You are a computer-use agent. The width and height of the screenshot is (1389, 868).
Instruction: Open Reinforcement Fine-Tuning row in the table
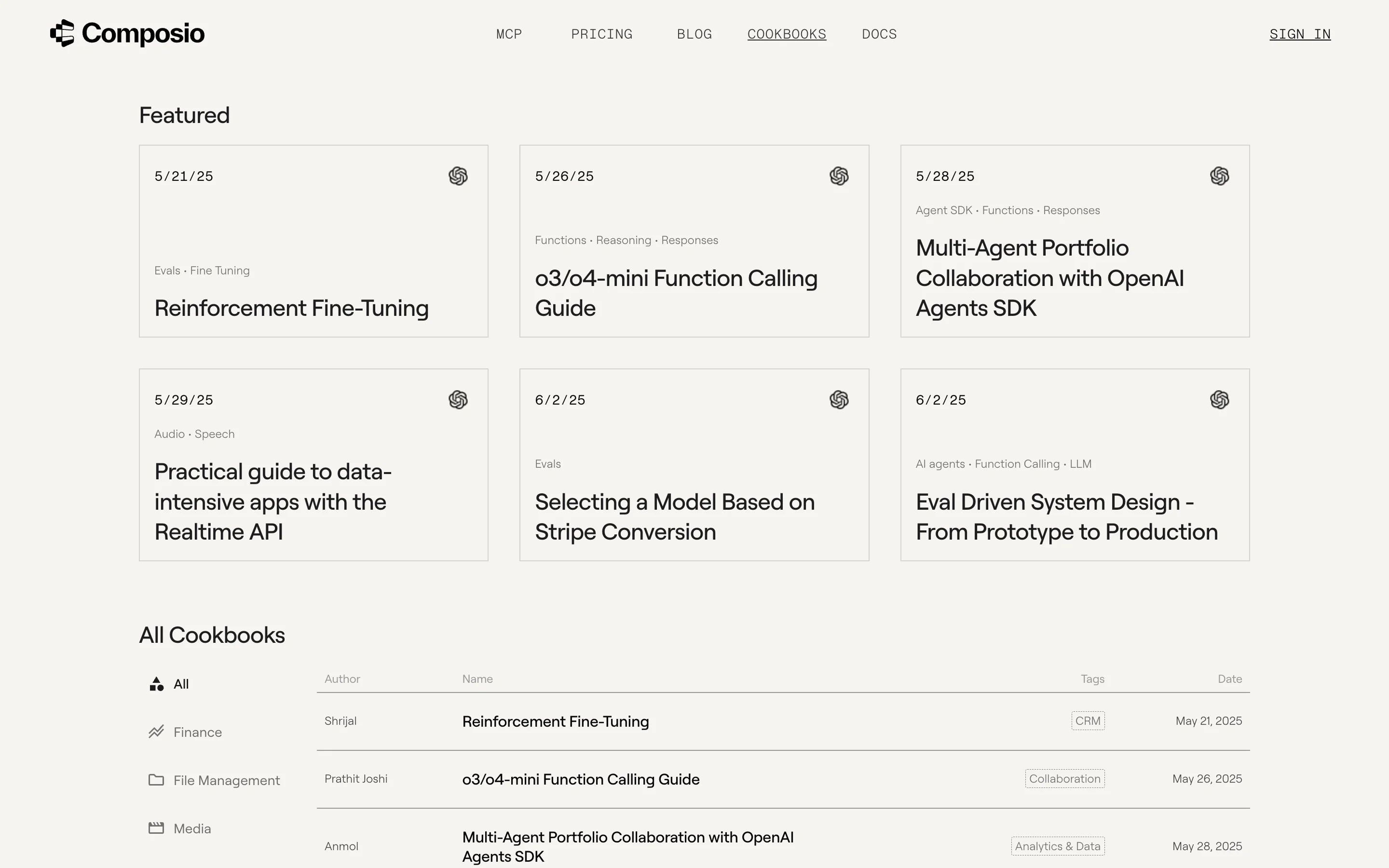click(x=555, y=721)
